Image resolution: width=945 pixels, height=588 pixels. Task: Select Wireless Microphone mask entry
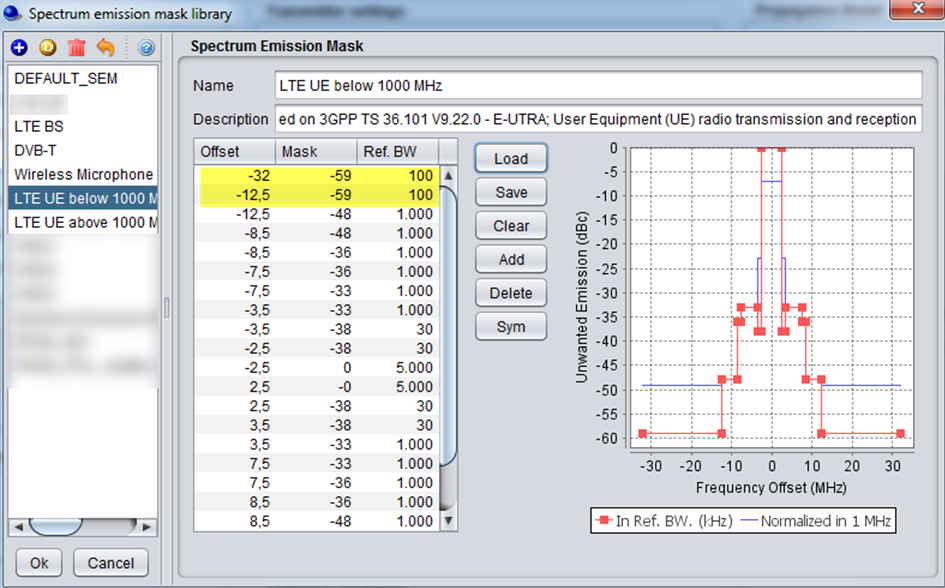pyautogui.click(x=83, y=175)
